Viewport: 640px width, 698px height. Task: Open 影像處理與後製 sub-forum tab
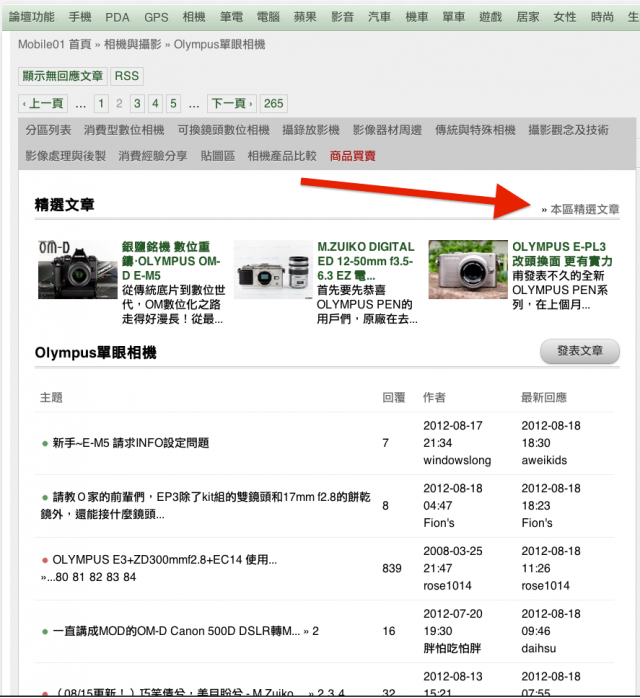coord(65,156)
